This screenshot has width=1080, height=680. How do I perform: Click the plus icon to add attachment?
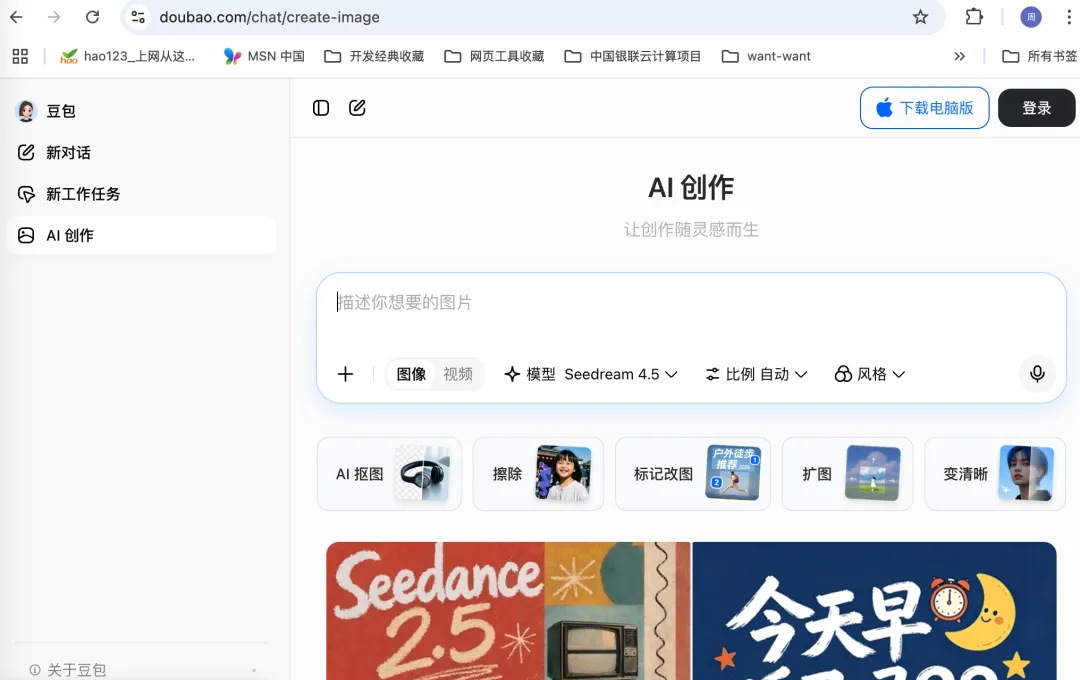345,374
